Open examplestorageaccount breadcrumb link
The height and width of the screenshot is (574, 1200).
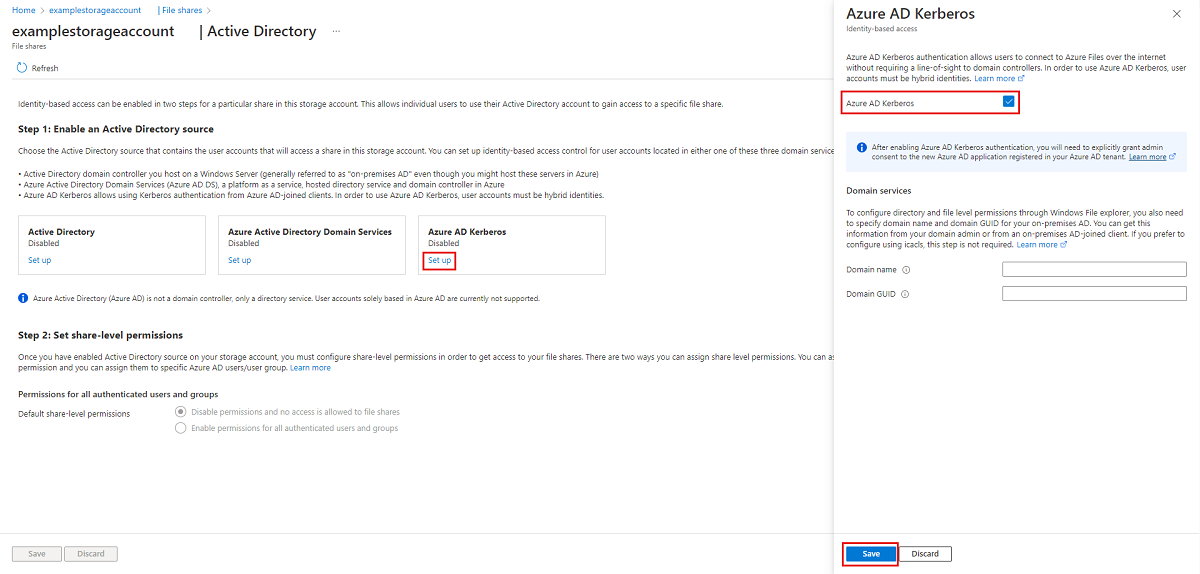(x=93, y=9)
